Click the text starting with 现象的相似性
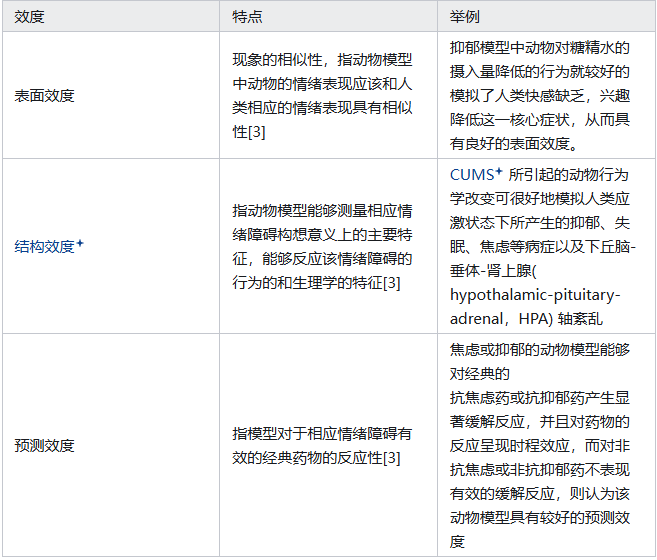This screenshot has height=560, width=657. 322,96
